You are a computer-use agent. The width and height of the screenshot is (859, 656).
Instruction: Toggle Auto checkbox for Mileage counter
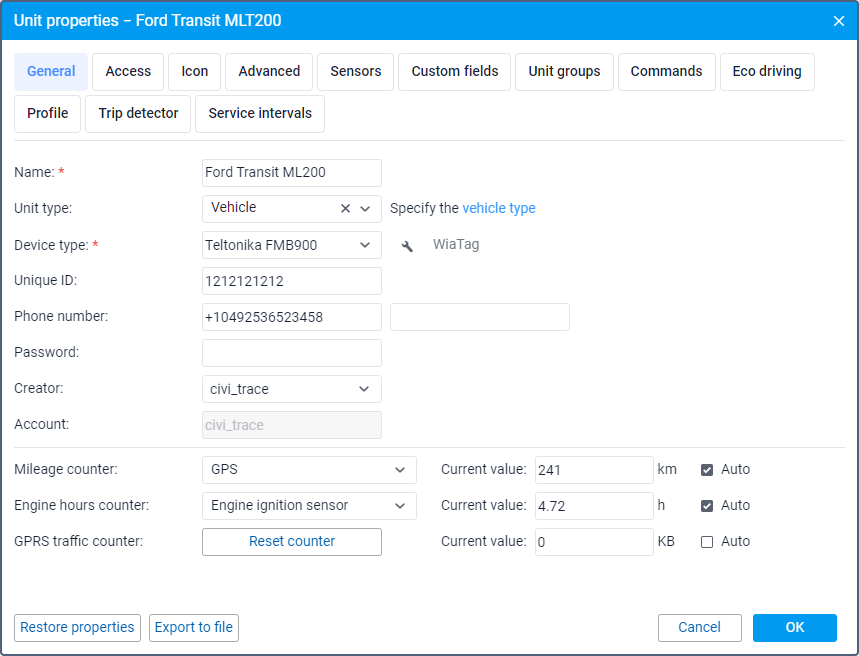(x=707, y=470)
